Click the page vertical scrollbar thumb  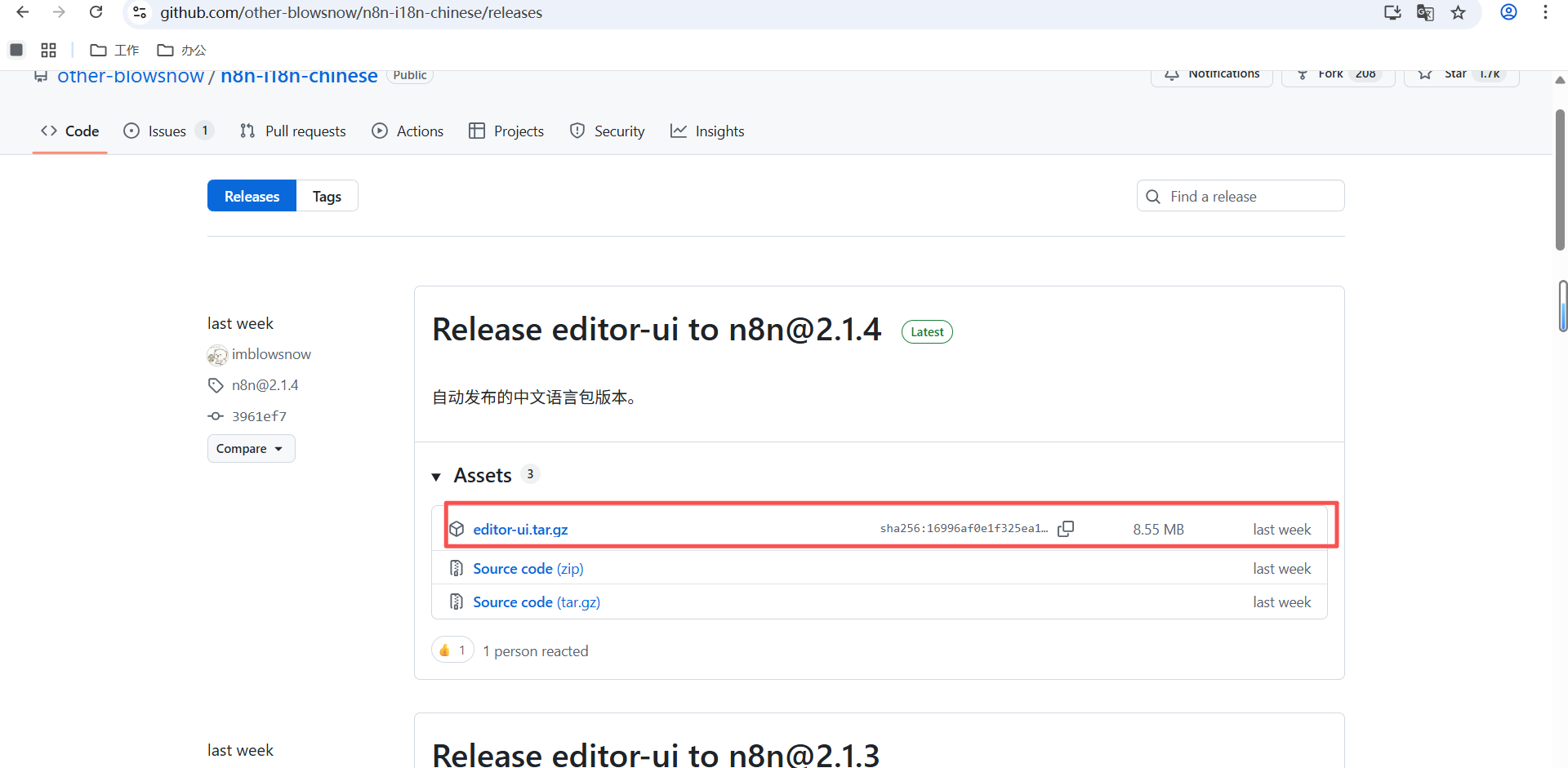[x=1560, y=180]
